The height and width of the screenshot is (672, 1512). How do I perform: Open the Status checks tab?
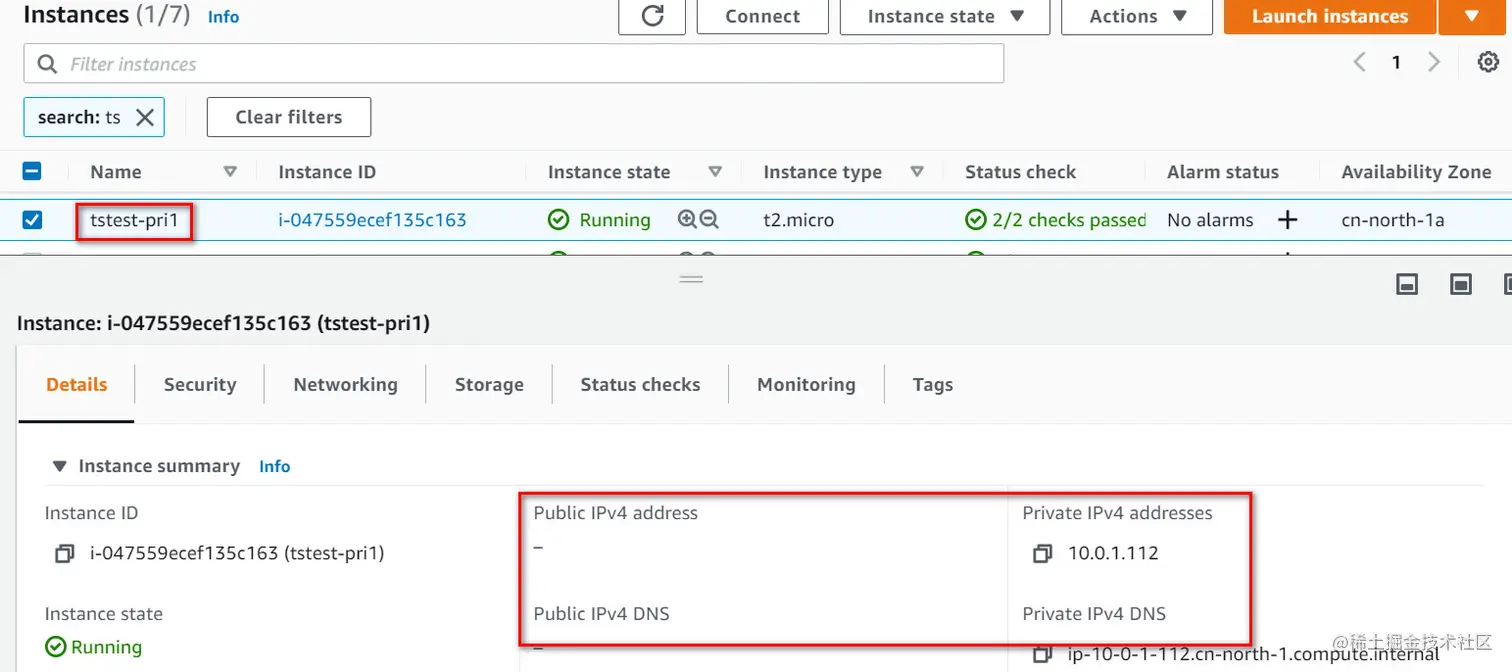point(640,384)
